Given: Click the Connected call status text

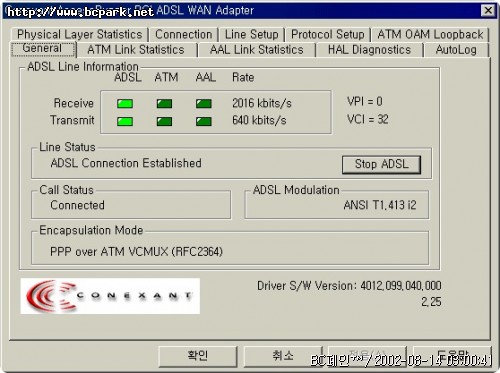Looking at the screenshot, I should pos(77,205).
